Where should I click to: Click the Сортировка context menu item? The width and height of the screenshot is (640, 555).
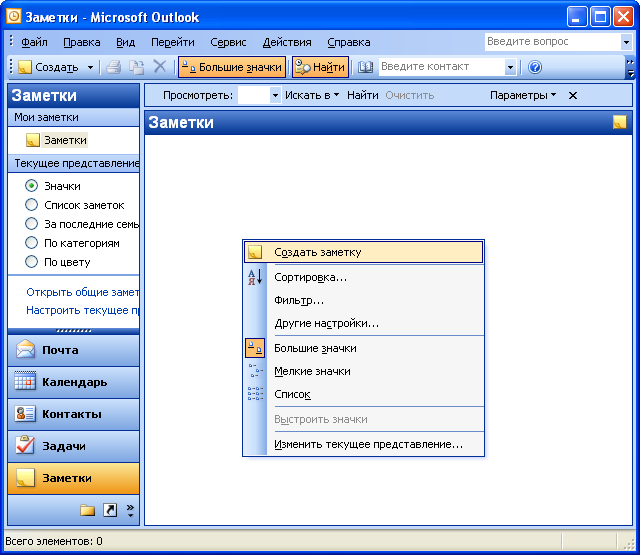pyautogui.click(x=364, y=278)
